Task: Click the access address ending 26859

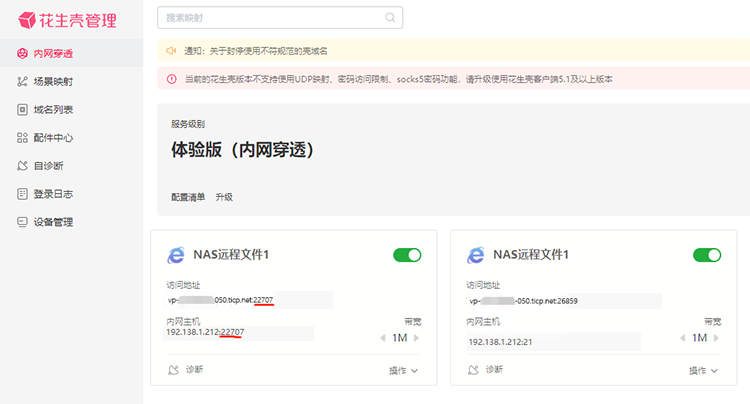Action: pos(523,301)
